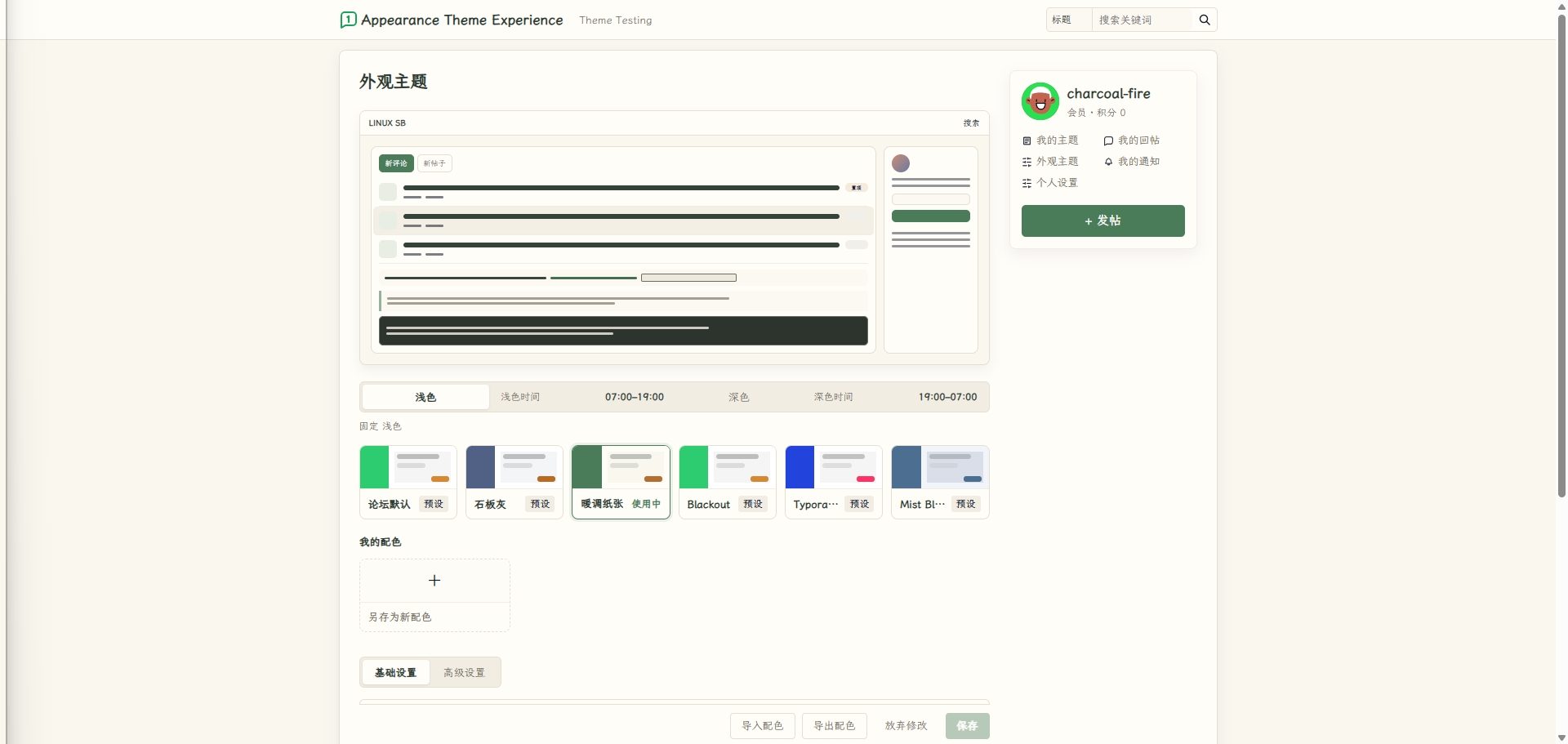Viewport: 1568px width, 744px height.
Task: Click the 导入配色 button
Action: pos(762,726)
